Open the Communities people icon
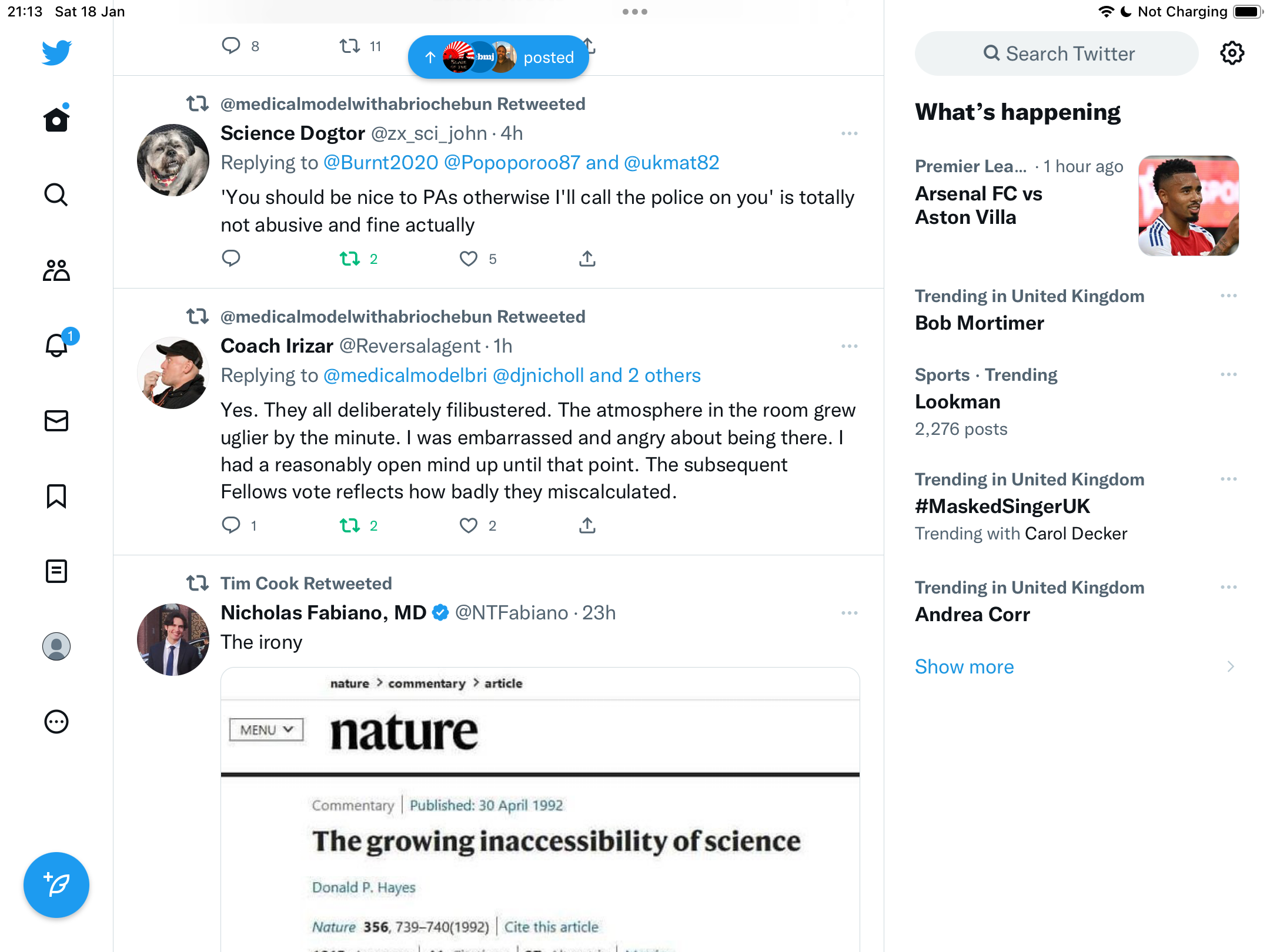Viewport: 1270px width, 952px height. coord(56,270)
